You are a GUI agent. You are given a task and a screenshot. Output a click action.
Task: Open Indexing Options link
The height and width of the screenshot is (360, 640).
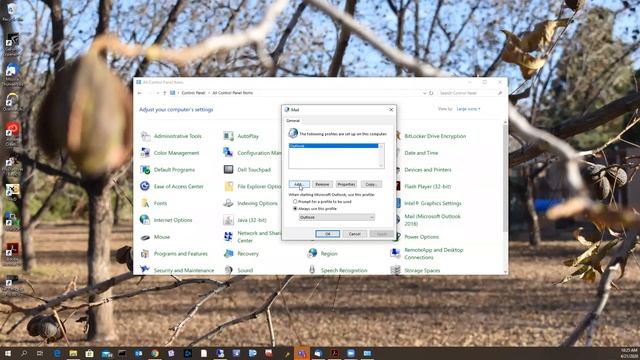(x=257, y=203)
